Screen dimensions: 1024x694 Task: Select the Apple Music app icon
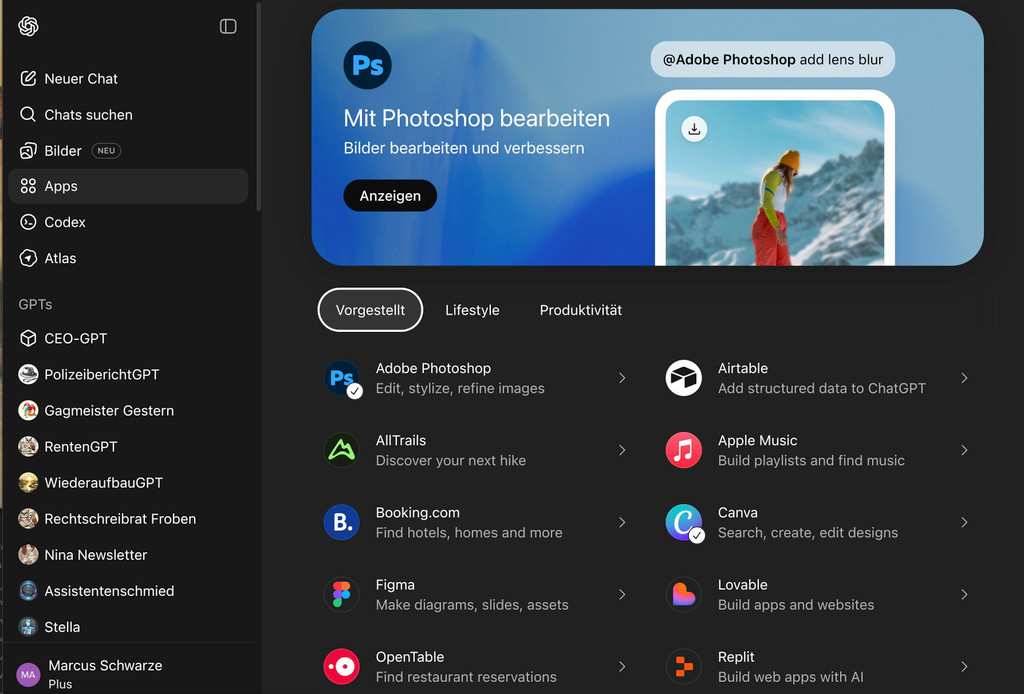pyautogui.click(x=684, y=451)
